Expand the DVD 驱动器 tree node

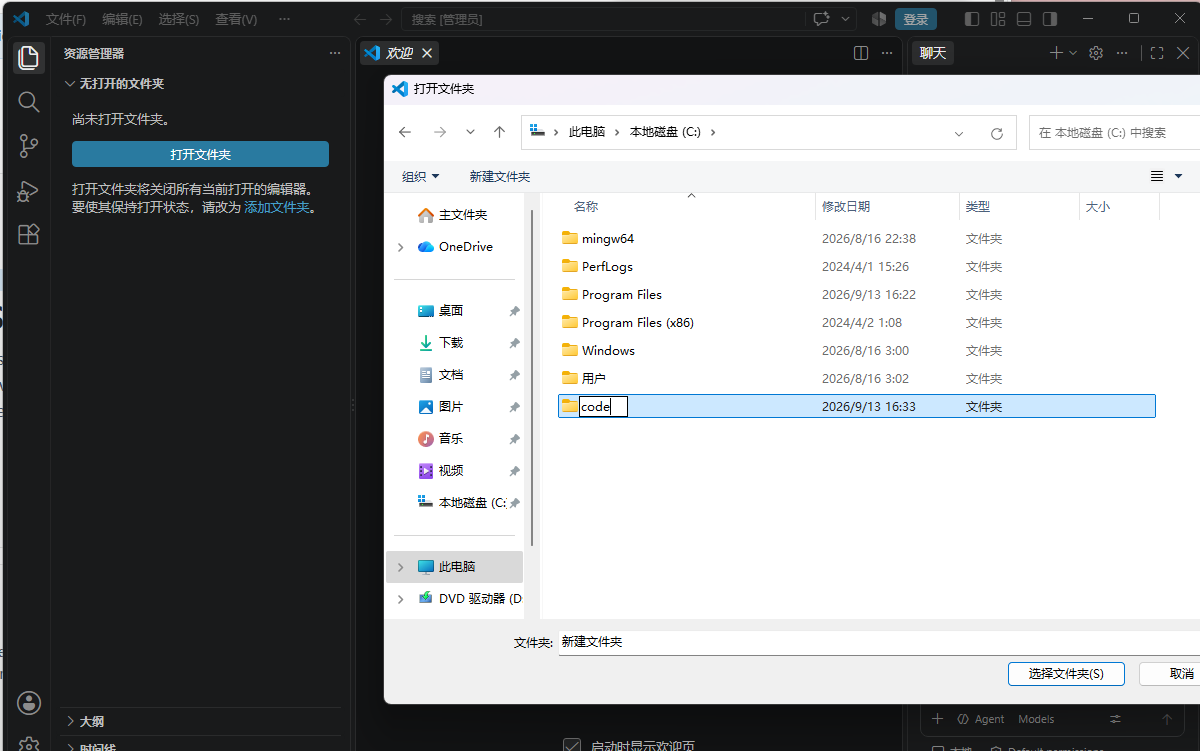coord(401,599)
